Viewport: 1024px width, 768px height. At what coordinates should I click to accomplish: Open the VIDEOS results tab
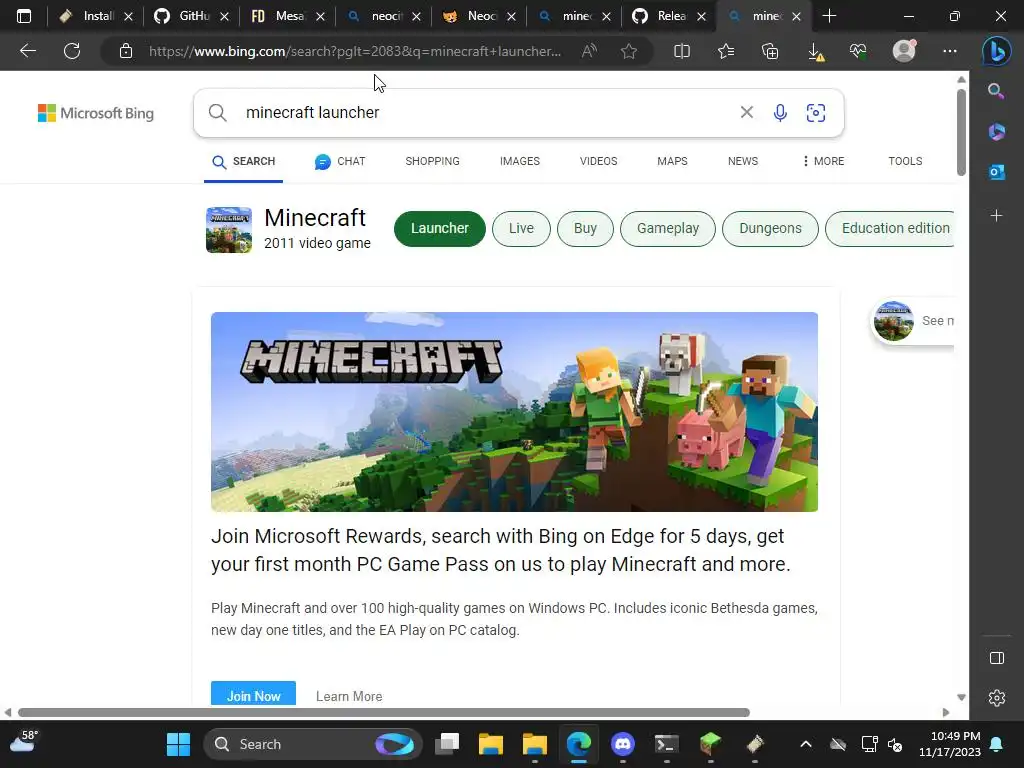click(598, 161)
